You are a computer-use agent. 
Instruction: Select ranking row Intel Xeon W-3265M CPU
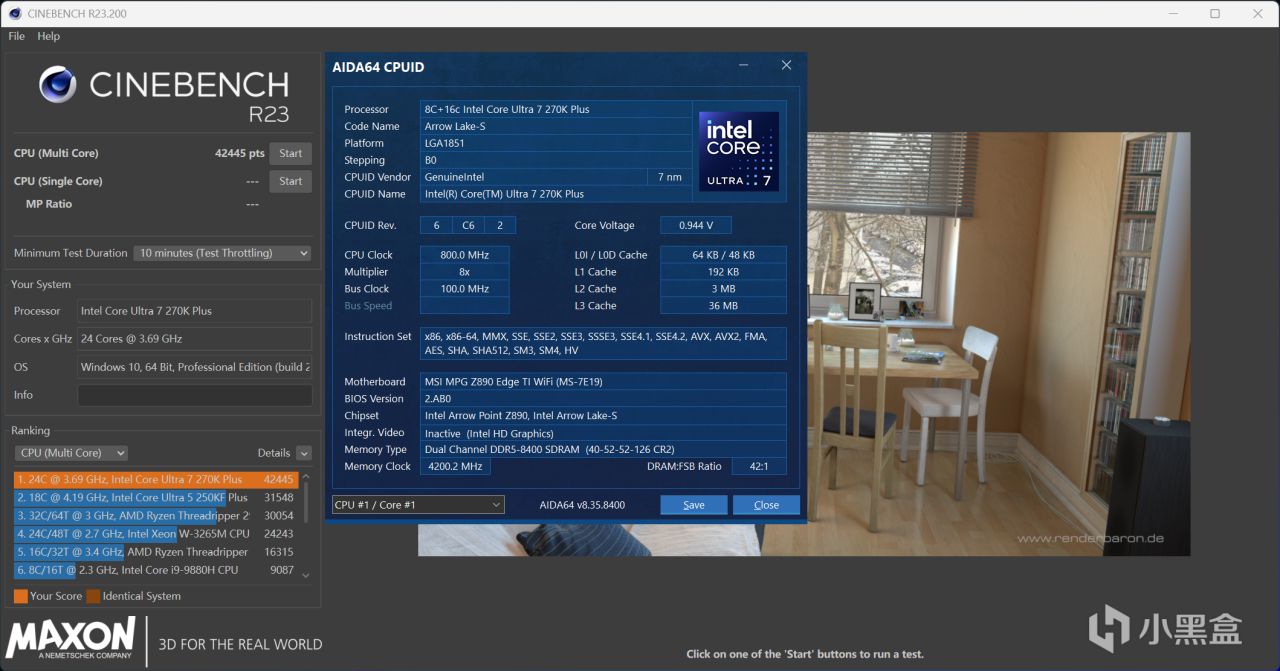(155, 534)
